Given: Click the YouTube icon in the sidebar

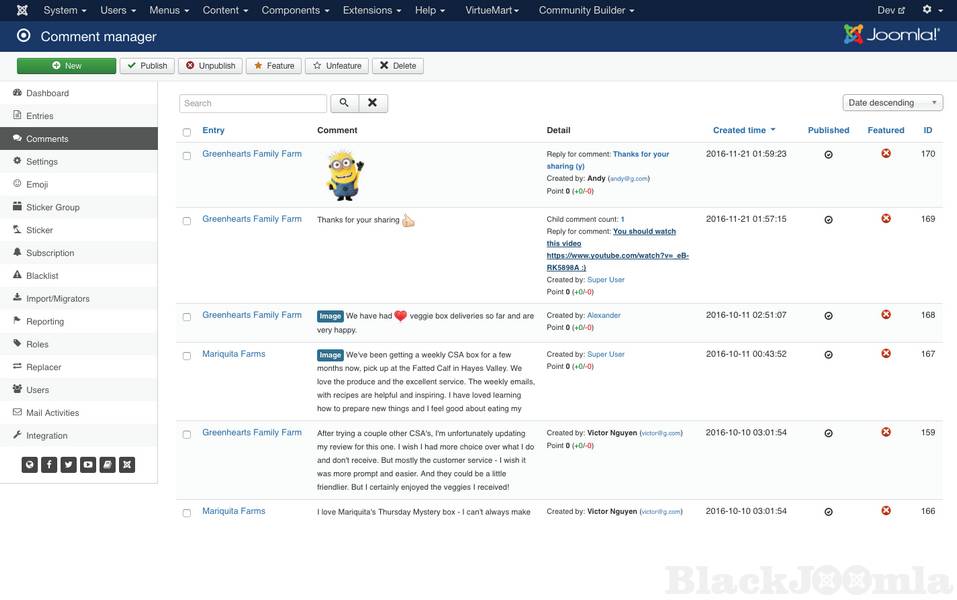Looking at the screenshot, I should pos(88,464).
